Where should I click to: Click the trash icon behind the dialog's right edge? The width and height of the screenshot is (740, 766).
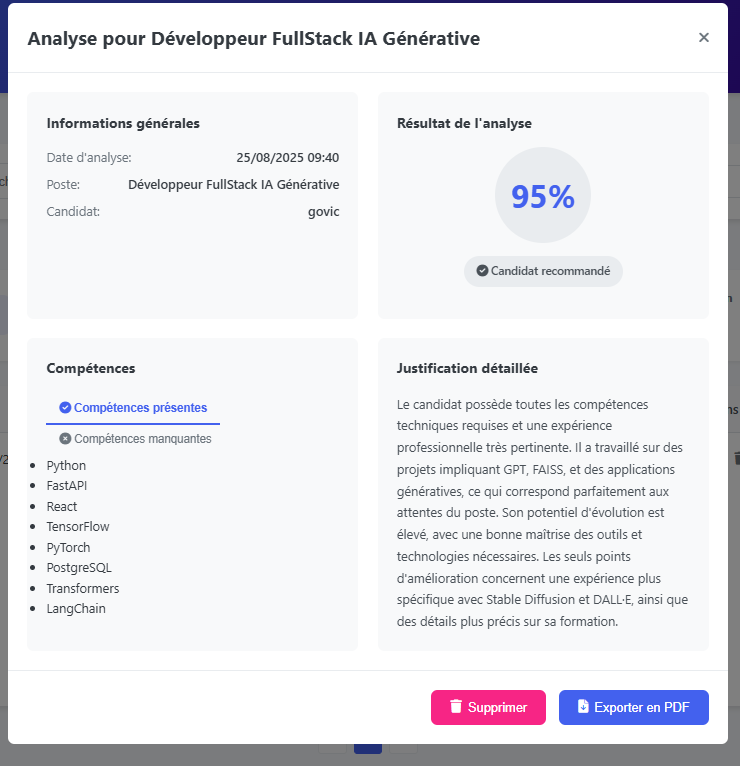tap(737, 458)
